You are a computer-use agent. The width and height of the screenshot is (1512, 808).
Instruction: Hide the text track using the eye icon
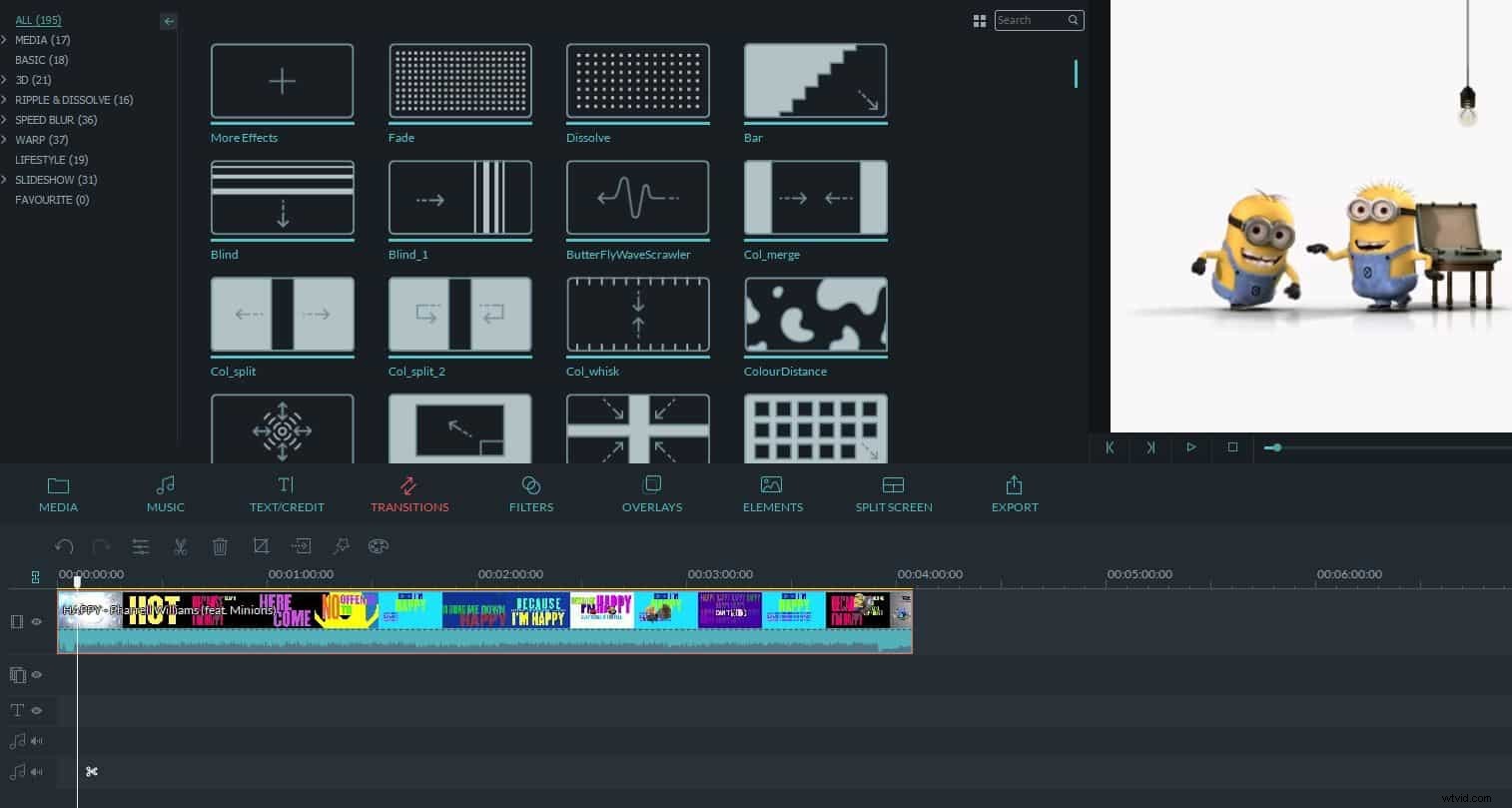click(x=36, y=710)
